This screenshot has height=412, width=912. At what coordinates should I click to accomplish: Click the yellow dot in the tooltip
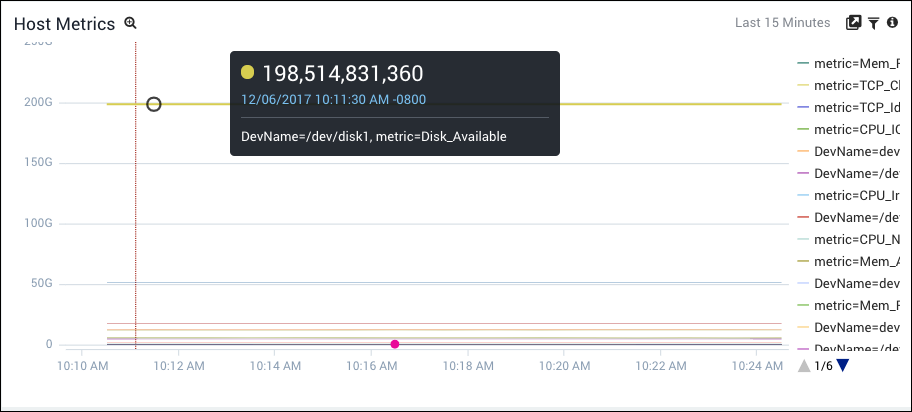coord(248,73)
